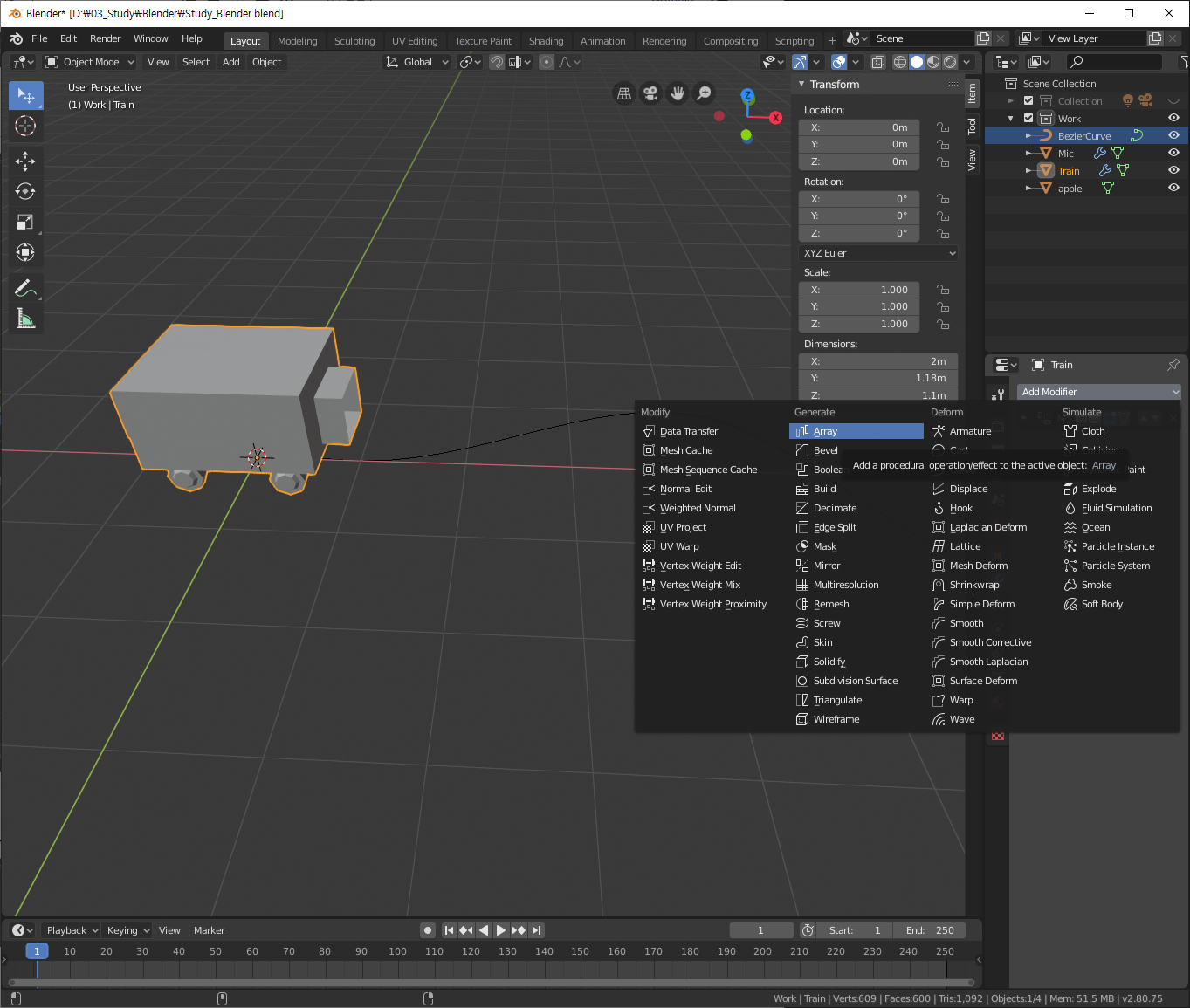
Task: Choose Array modifier from Generate list
Action: [856, 431]
